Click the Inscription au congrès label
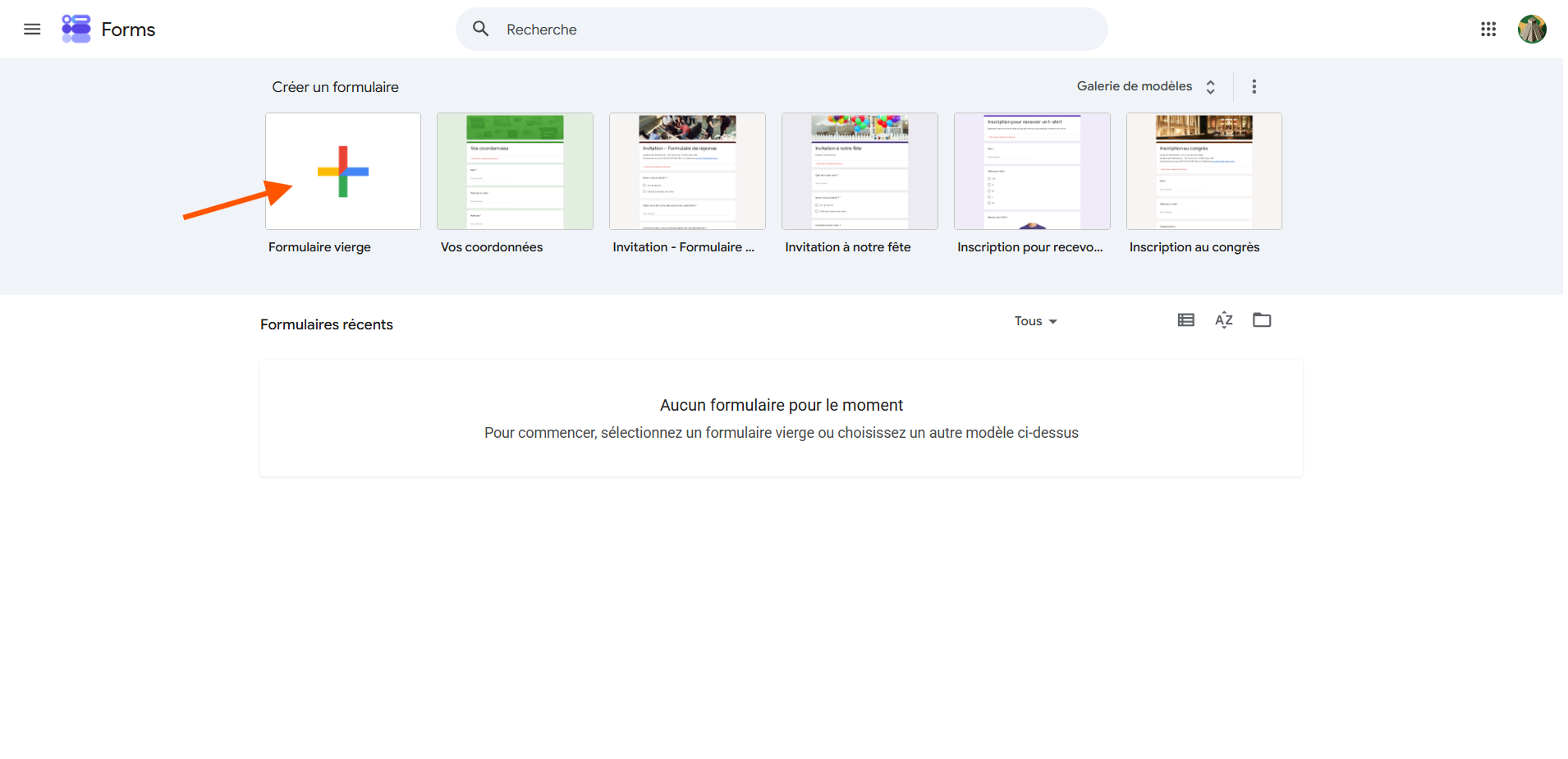Viewport: 1568px width, 759px height. pos(1194,247)
